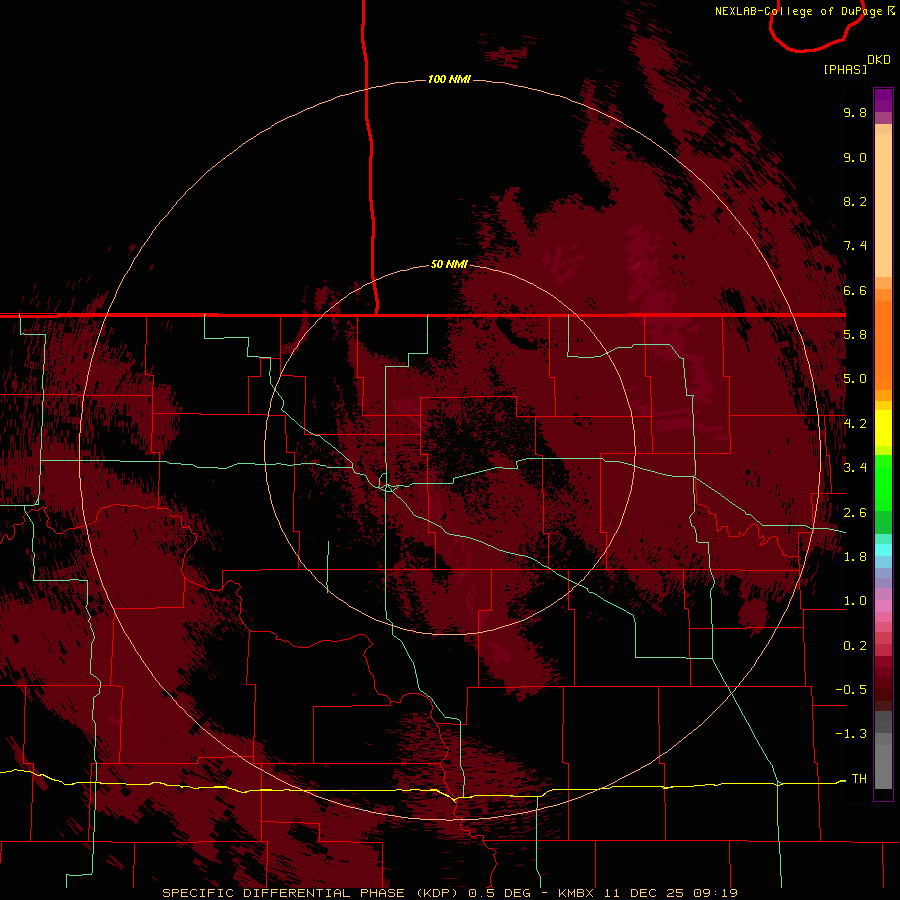Click the 9.0 value on the scale
Image resolution: width=900 pixels, height=900 pixels.
(855, 157)
